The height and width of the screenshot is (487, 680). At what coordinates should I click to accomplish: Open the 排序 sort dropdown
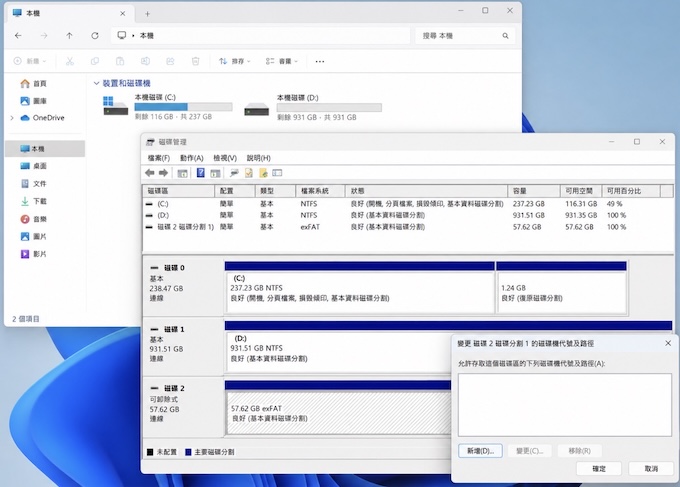(x=235, y=61)
